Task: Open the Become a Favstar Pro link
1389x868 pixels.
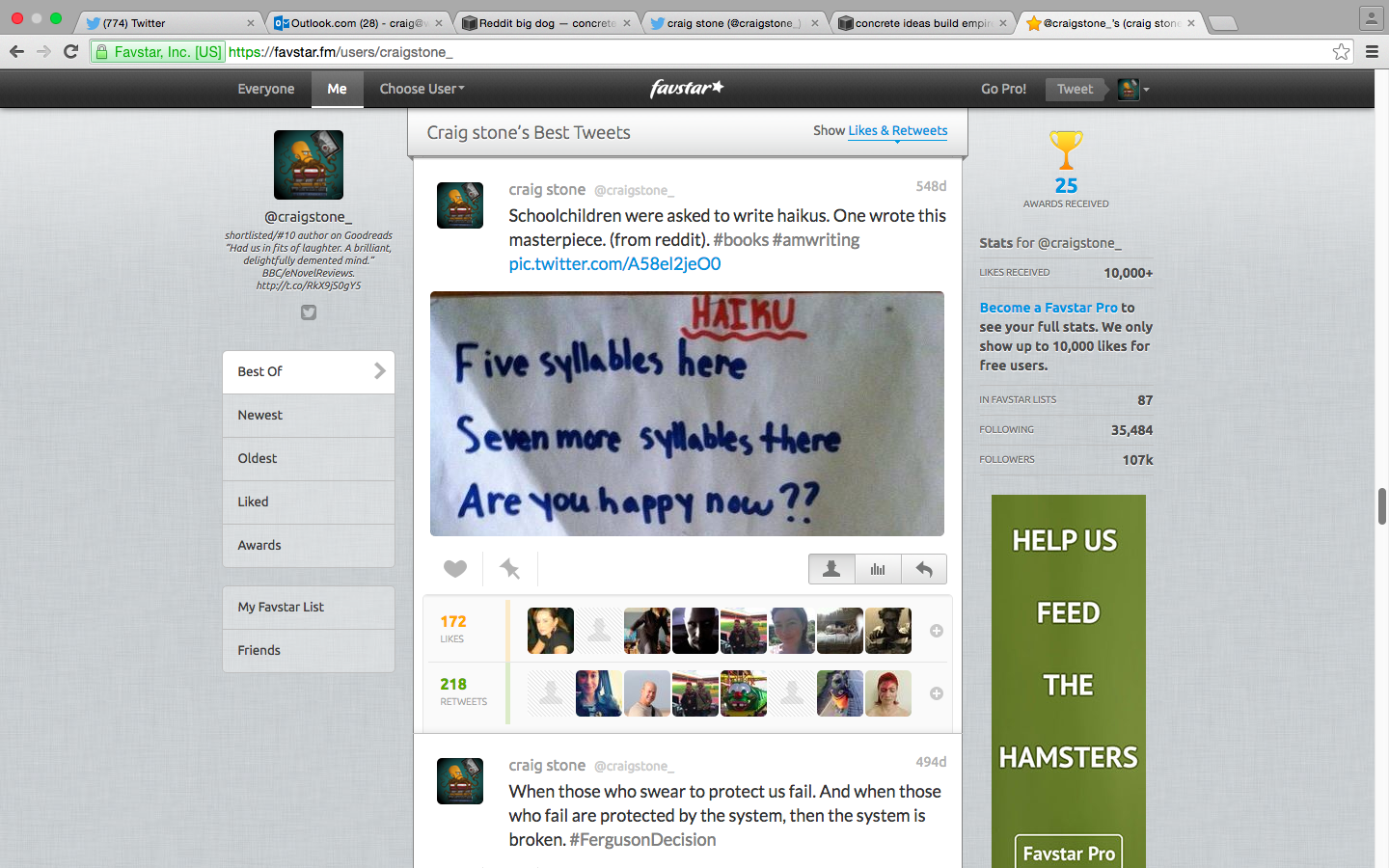Action: pyautogui.click(x=1049, y=308)
